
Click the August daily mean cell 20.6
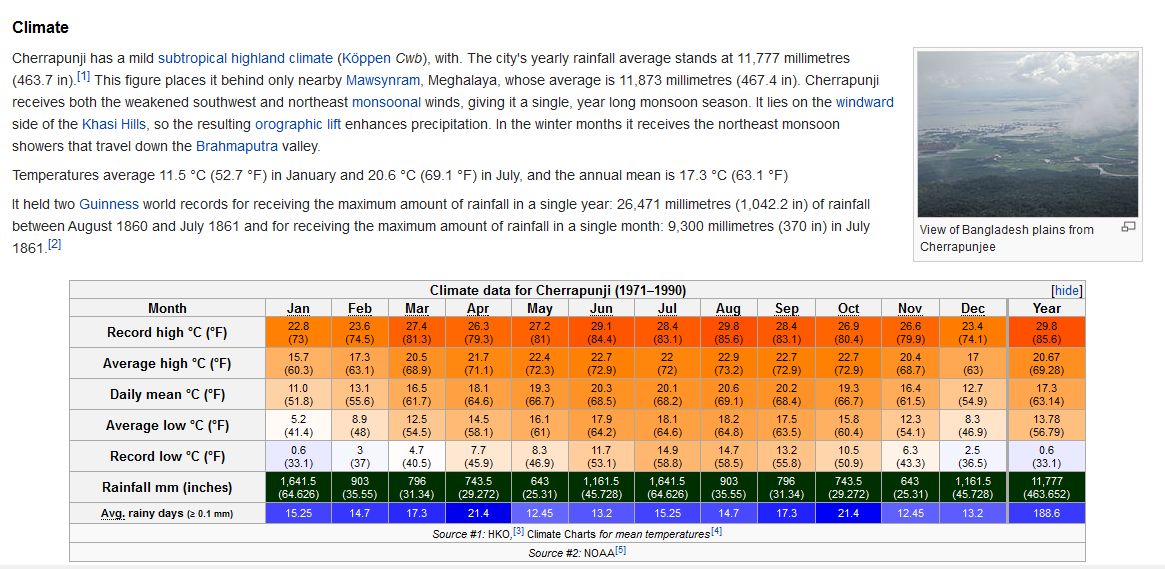point(728,394)
